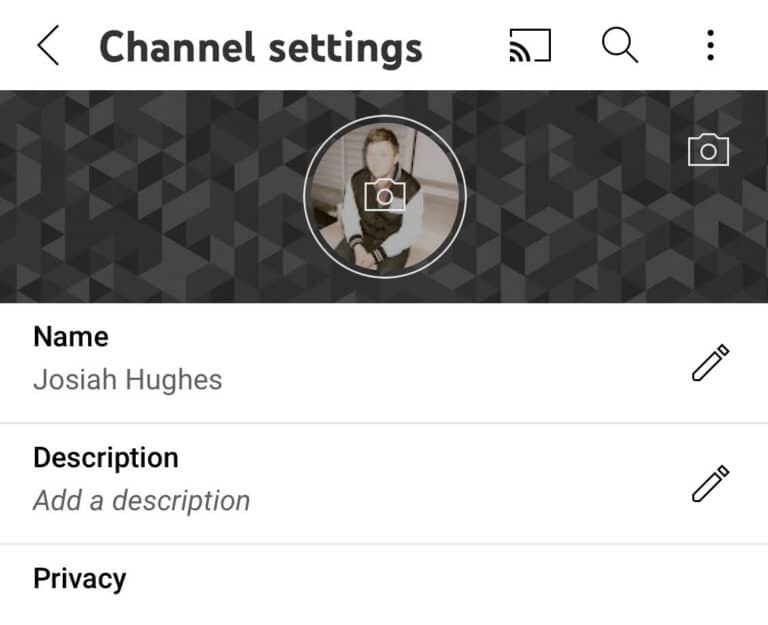Viewport: 768px width, 625px height.
Task: Open search with the magnifier icon
Action: 620,45
